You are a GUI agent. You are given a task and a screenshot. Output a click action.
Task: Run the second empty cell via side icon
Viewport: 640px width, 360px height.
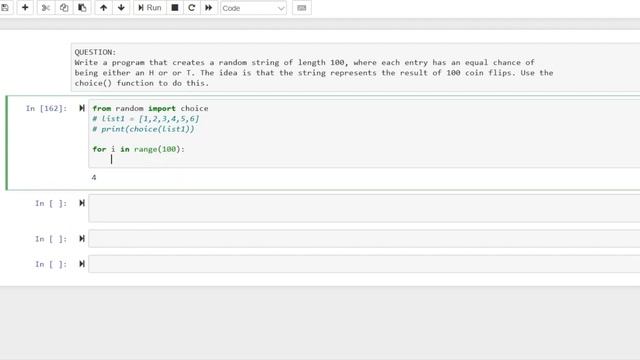pyautogui.click(x=82, y=238)
